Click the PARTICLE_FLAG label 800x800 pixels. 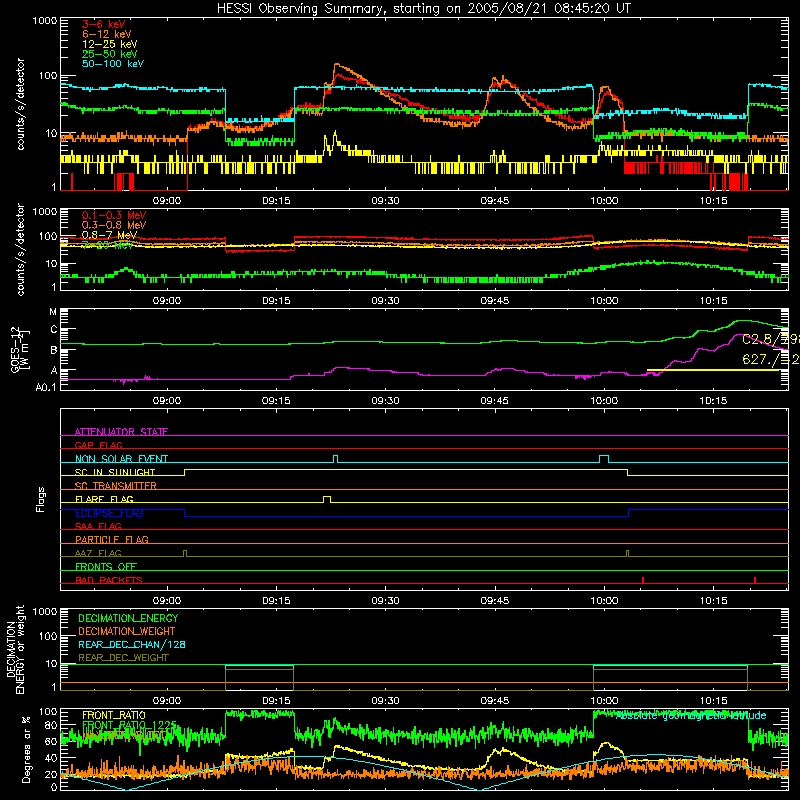[x=112, y=539]
